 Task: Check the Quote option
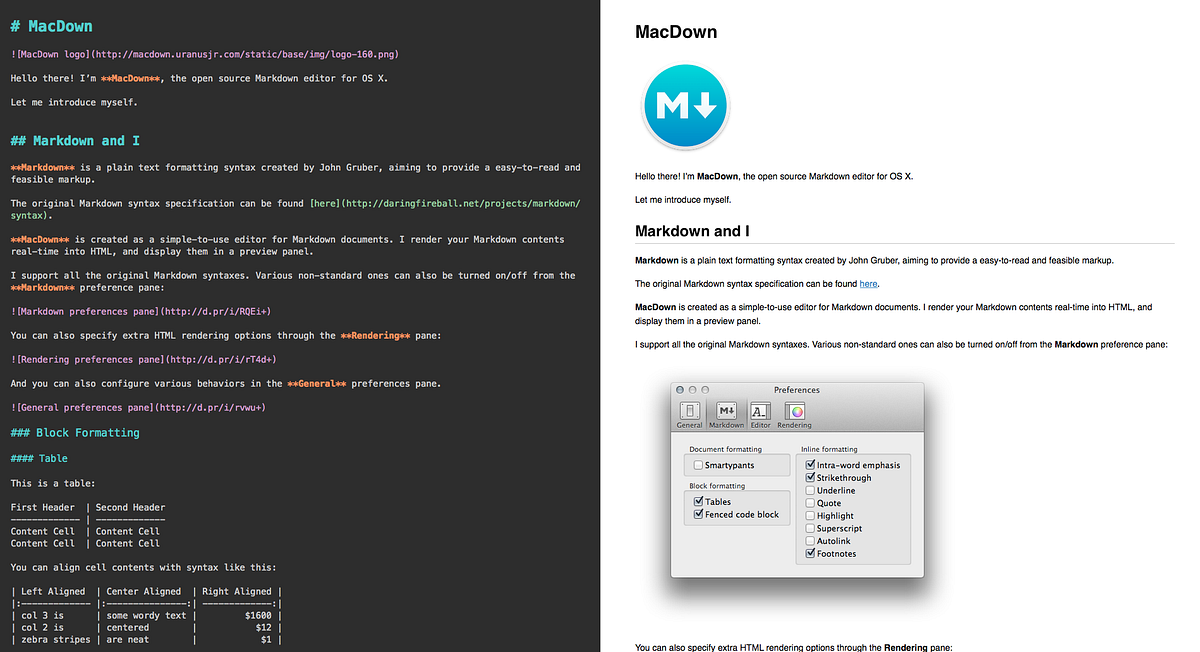(x=810, y=503)
